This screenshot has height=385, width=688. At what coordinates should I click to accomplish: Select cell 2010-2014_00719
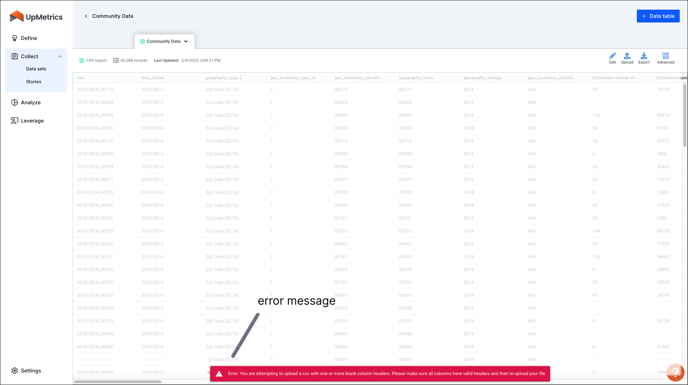(95, 141)
